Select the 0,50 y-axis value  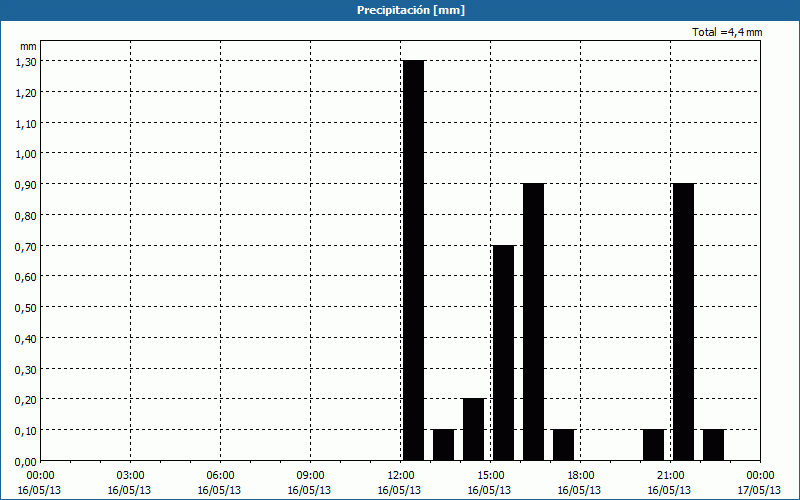(26, 308)
